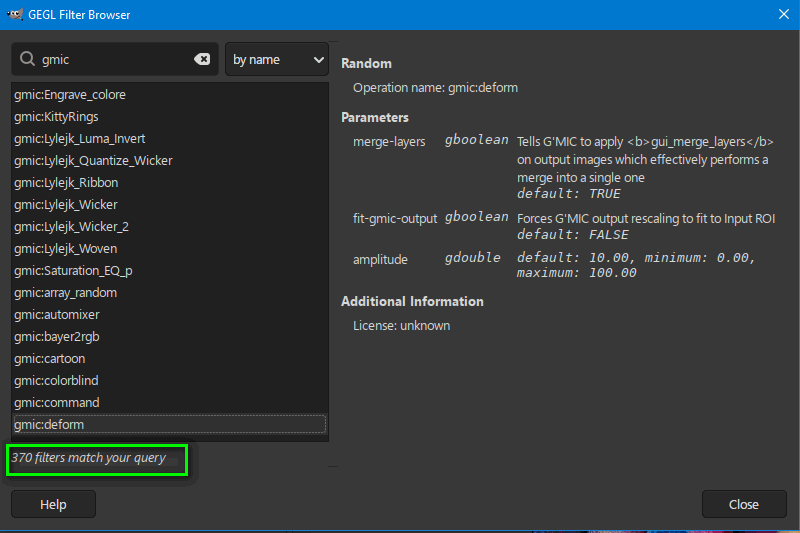The image size is (800, 533).
Task: Select gmic:Lylejk_Wicker_2 filter
Action: 169,226
